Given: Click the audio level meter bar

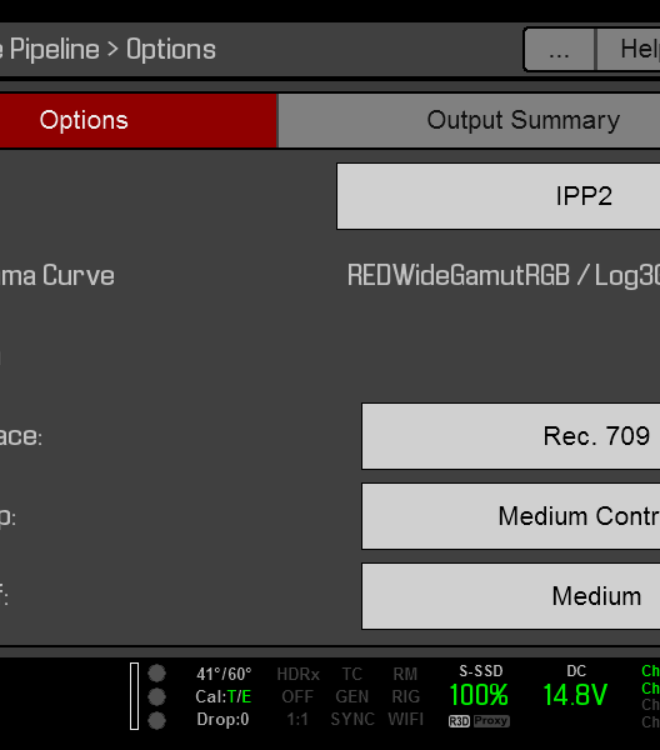Looking at the screenshot, I should pyautogui.click(x=134, y=696).
